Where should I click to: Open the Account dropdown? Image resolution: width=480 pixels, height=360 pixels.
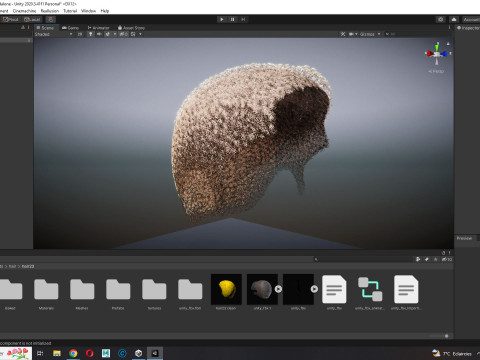[471, 19]
